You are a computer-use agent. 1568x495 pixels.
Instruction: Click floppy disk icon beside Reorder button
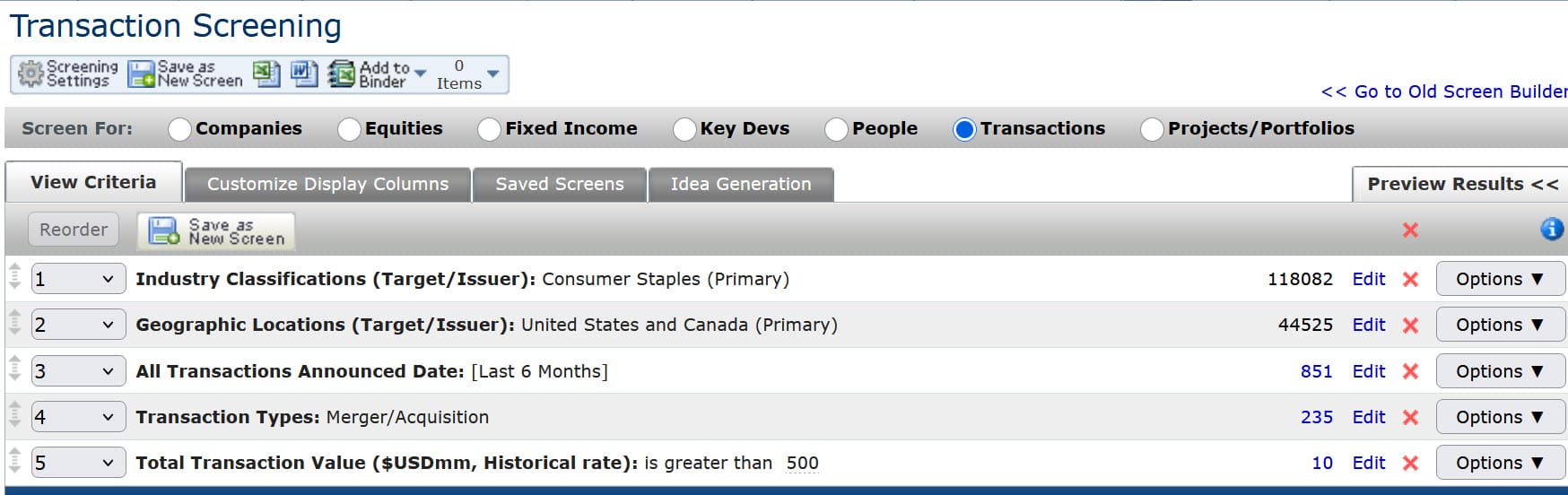(x=164, y=231)
